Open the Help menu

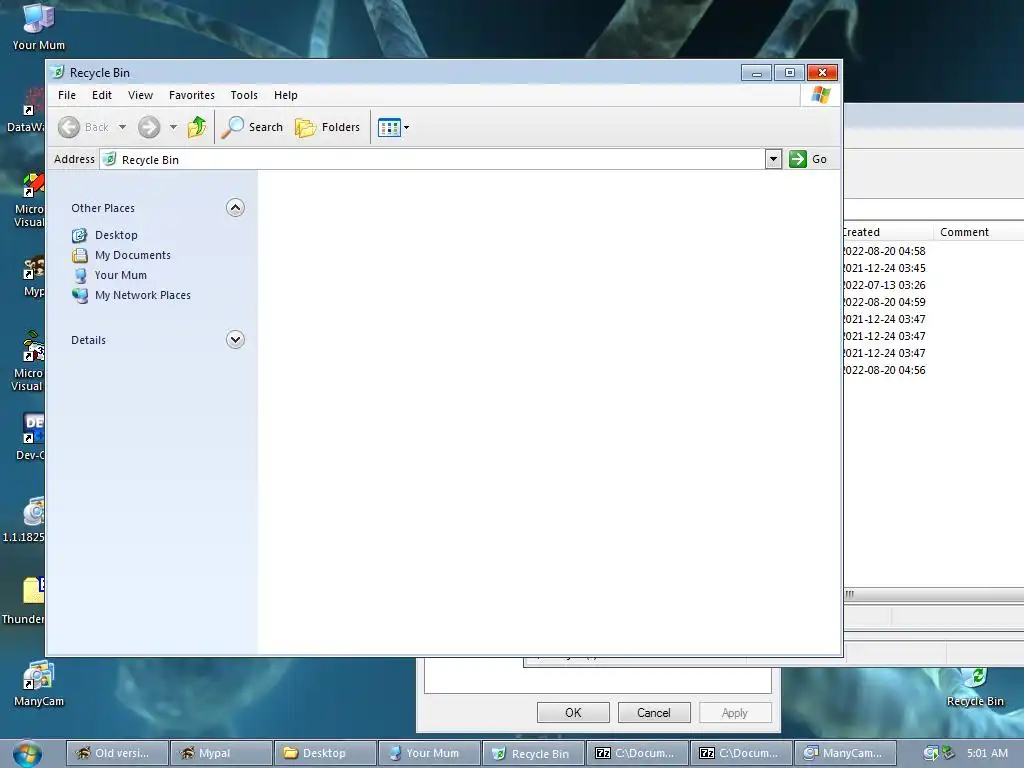[x=285, y=95]
